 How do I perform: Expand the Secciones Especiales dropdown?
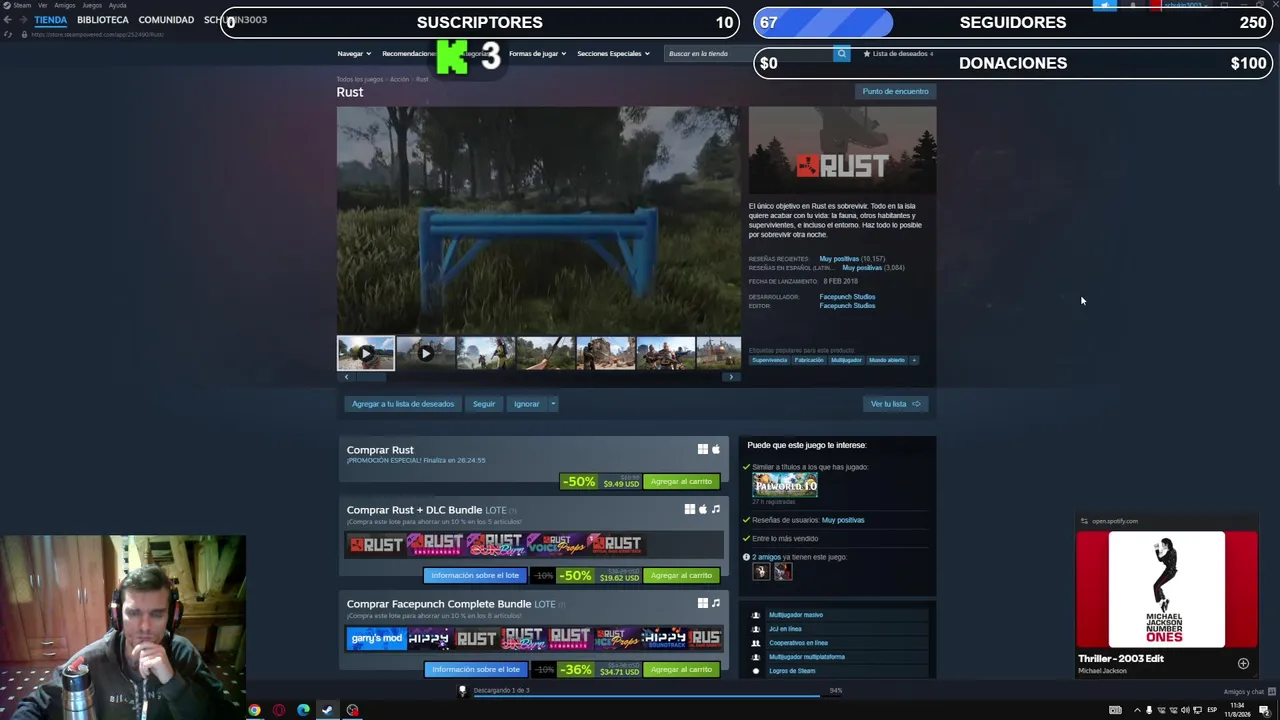point(613,53)
